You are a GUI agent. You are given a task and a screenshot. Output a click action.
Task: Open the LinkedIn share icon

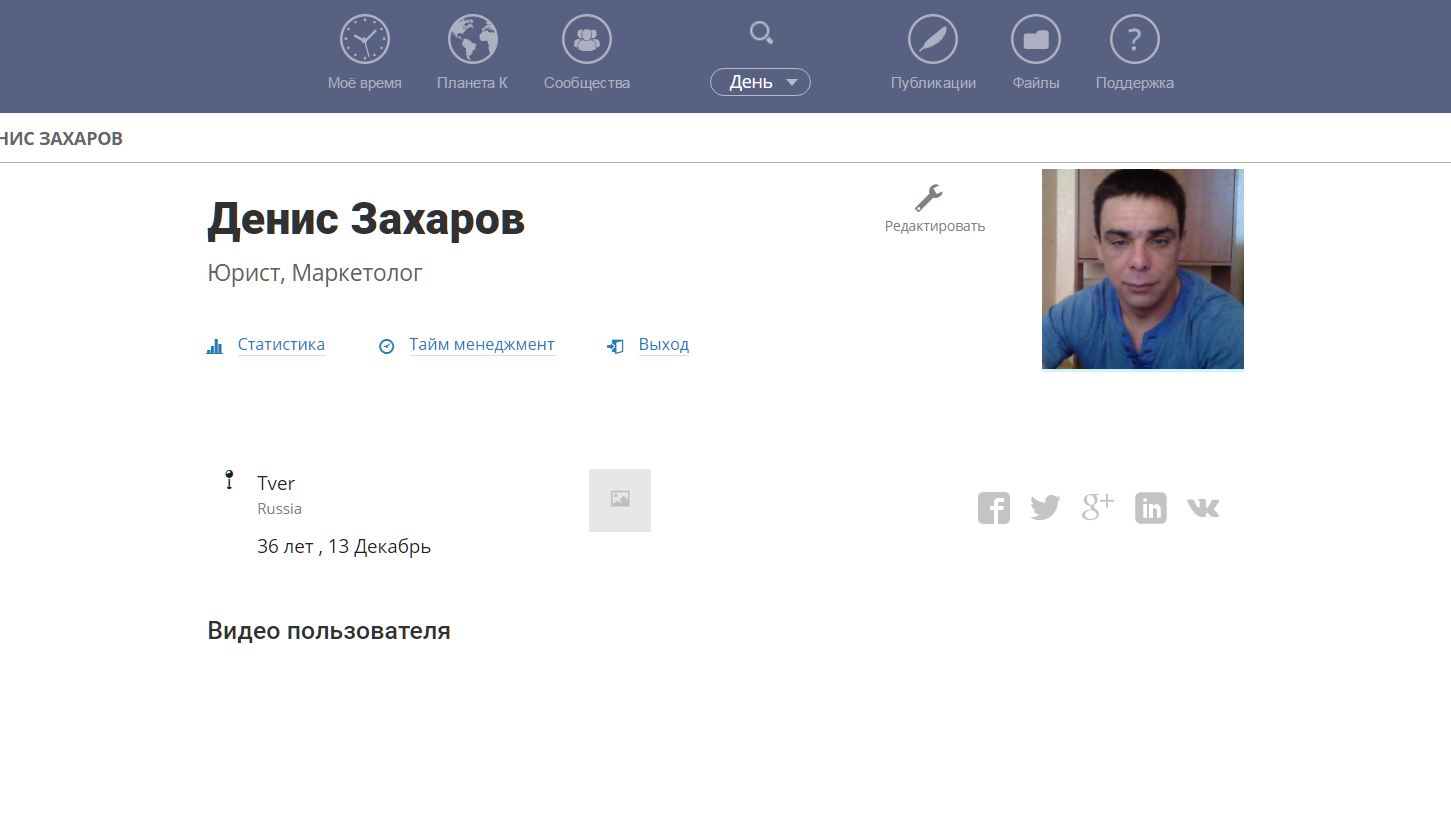click(1151, 508)
